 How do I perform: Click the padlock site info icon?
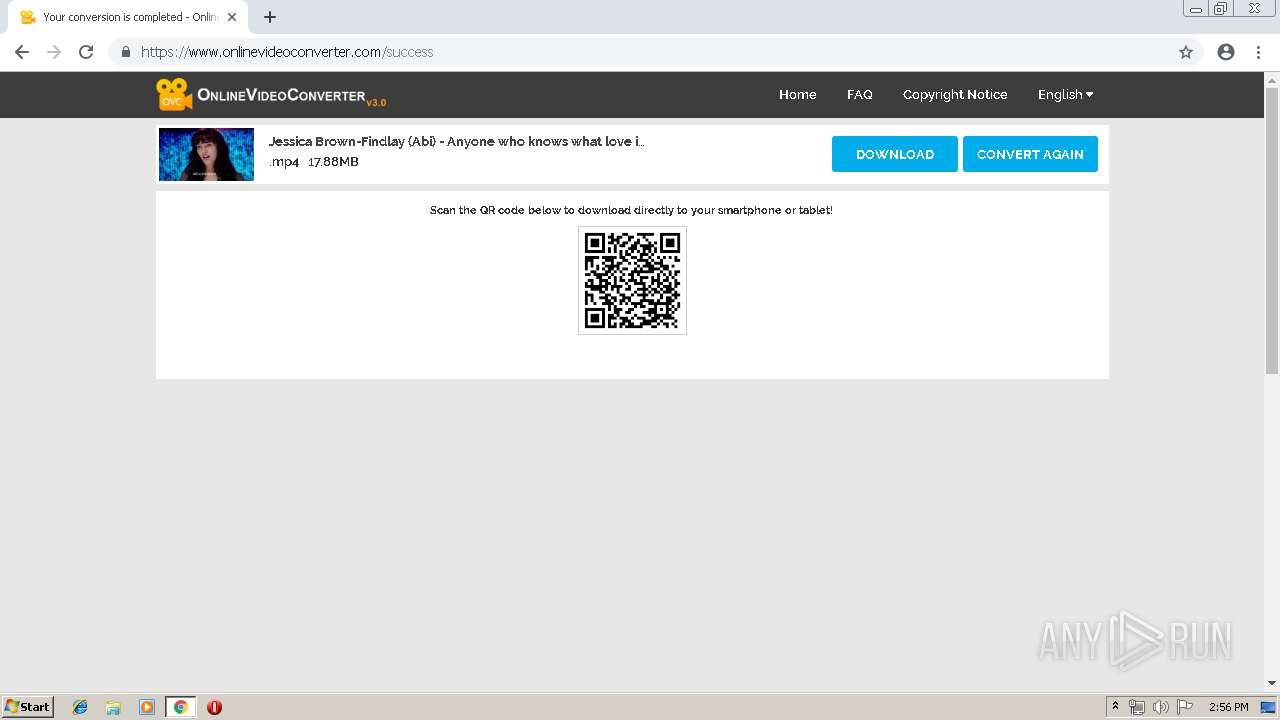tap(125, 52)
